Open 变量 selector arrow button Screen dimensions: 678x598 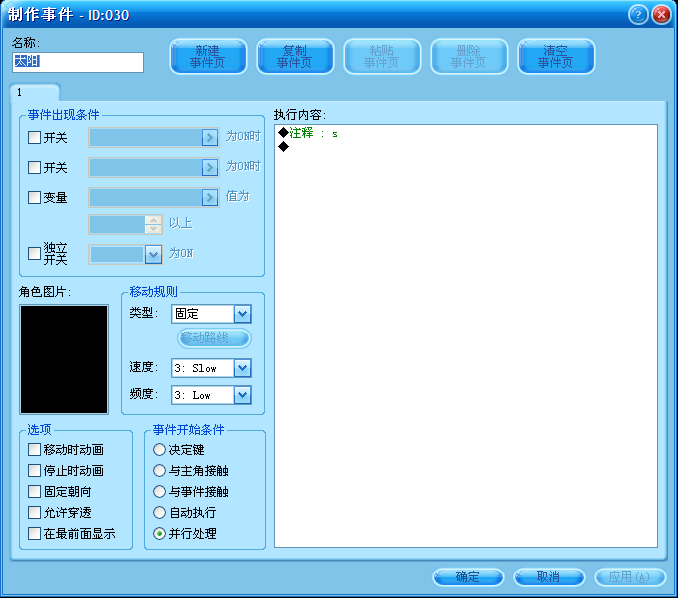210,198
